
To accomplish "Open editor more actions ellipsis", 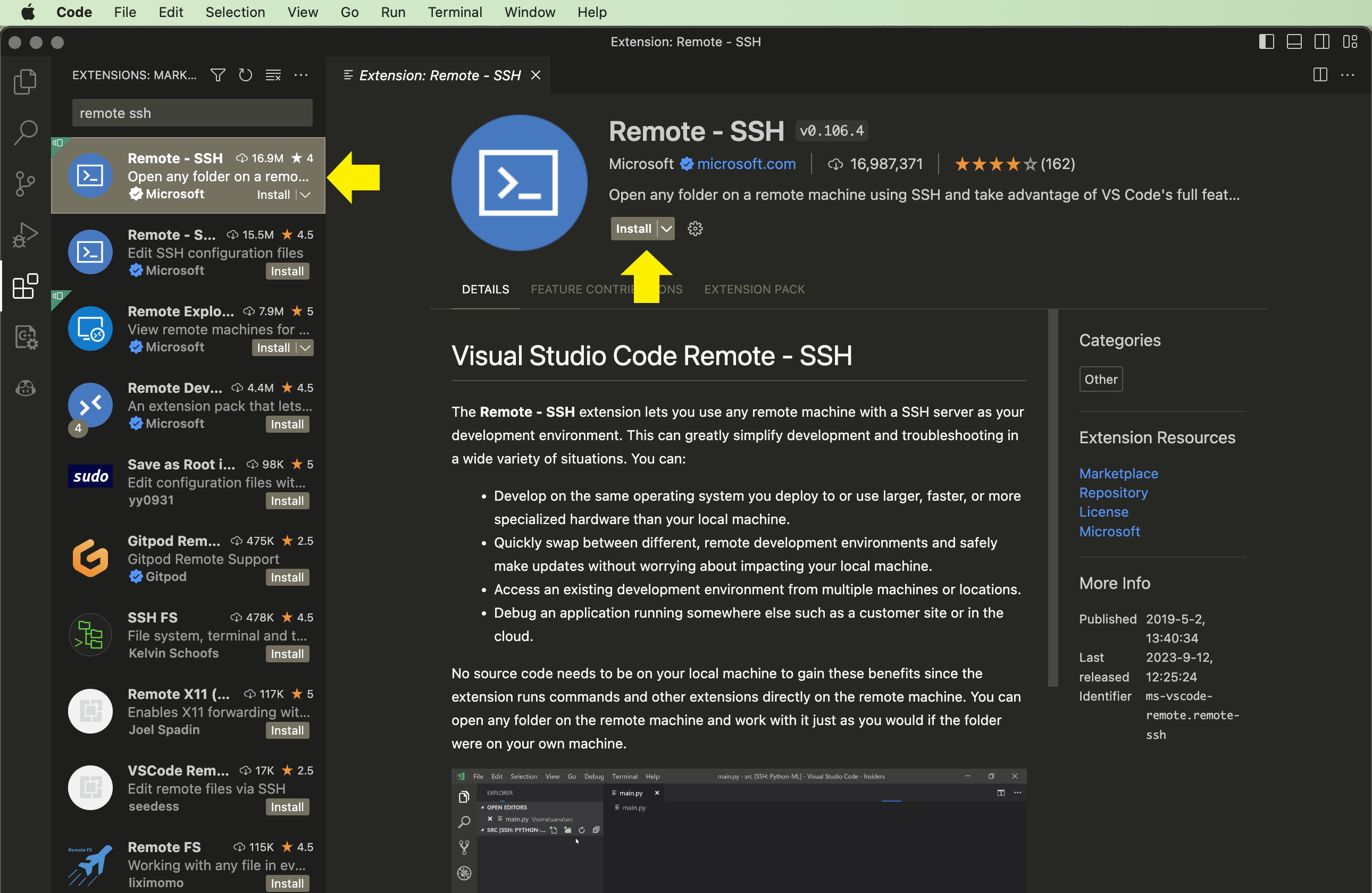I will (1347, 75).
